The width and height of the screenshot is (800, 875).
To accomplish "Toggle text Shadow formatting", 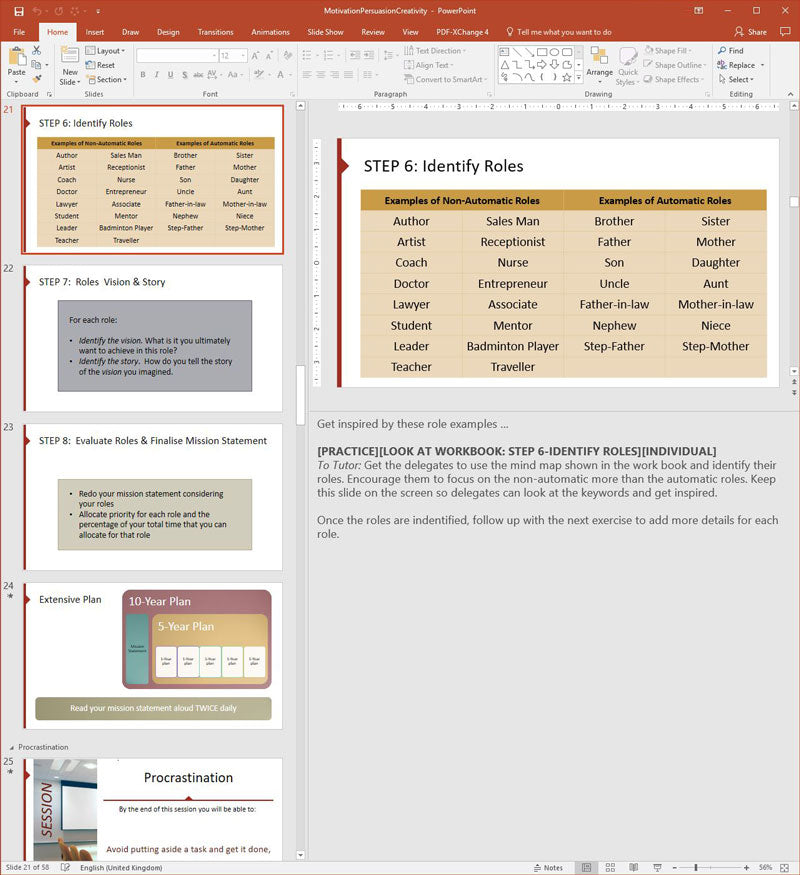I will (184, 74).
